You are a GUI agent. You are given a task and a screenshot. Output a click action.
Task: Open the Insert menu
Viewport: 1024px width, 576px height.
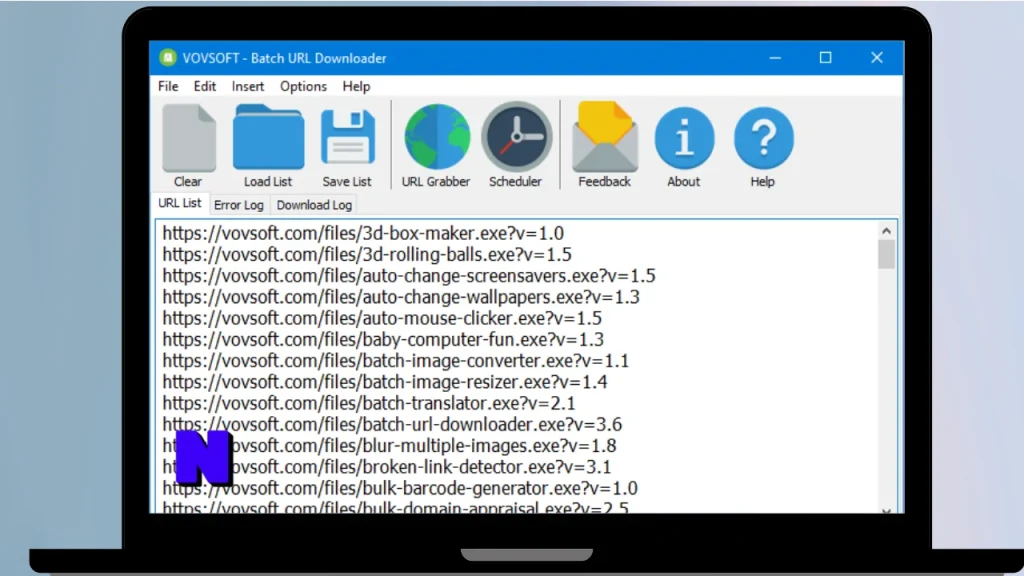click(248, 86)
